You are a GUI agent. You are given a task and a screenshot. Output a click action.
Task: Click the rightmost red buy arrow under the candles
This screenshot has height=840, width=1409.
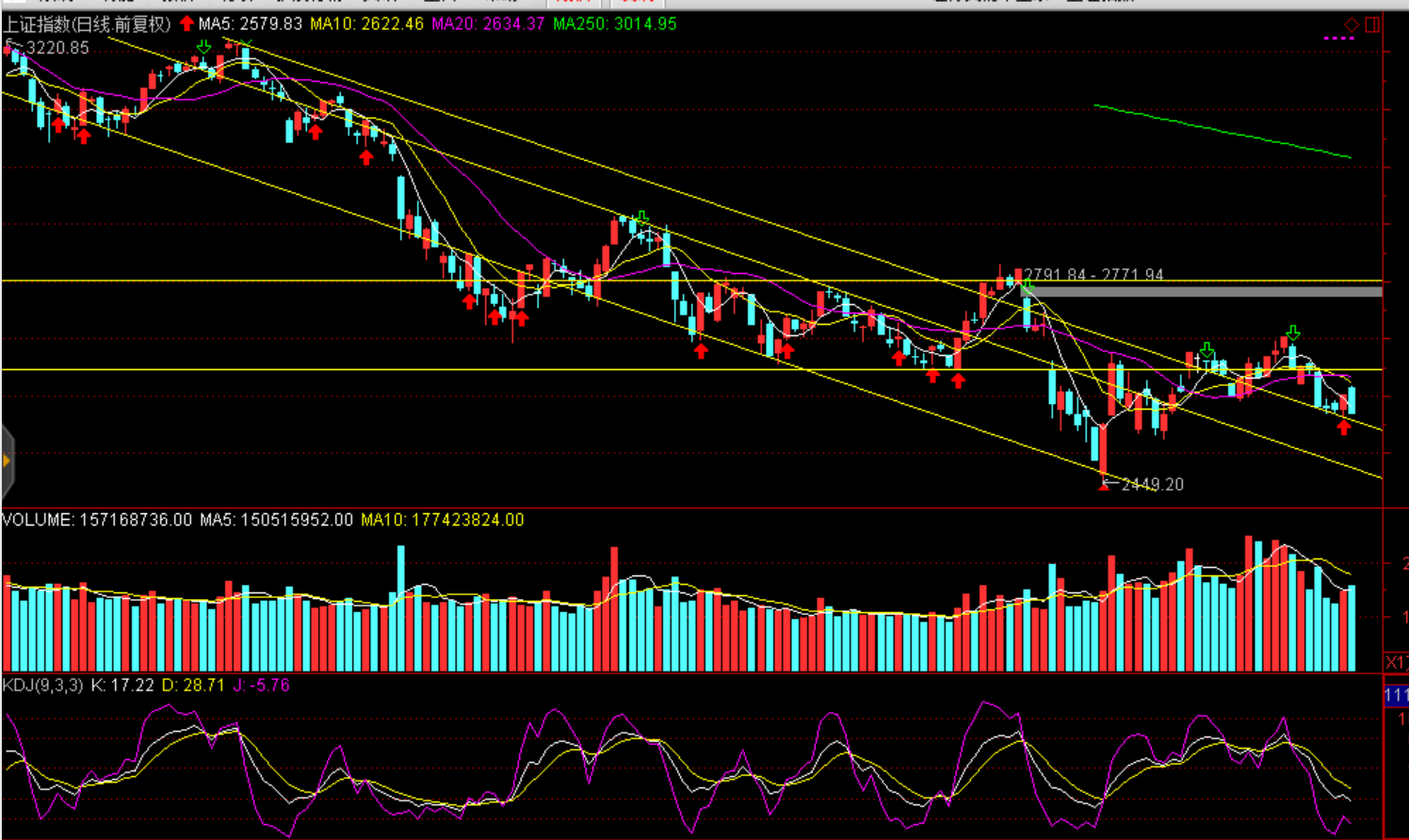[1344, 428]
